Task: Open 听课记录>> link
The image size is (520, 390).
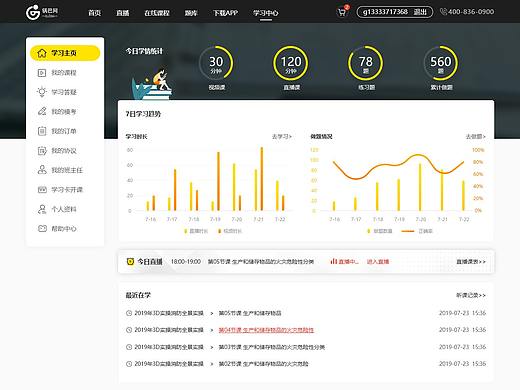Action: pyautogui.click(x=471, y=295)
